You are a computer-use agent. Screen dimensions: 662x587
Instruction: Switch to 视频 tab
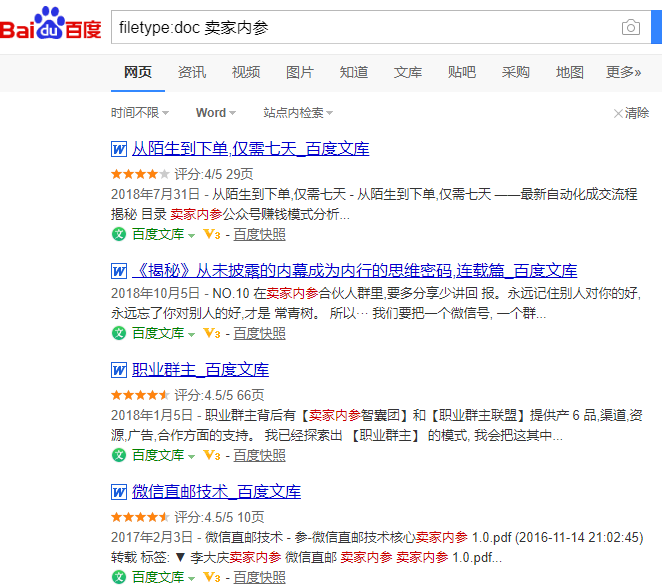246,72
